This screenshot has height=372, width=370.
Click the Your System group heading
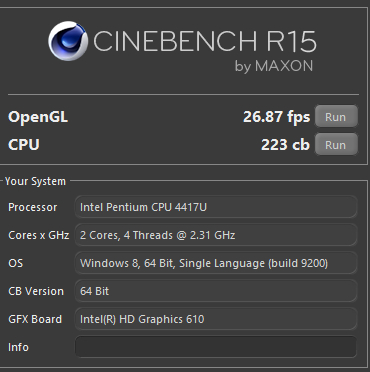35,181
